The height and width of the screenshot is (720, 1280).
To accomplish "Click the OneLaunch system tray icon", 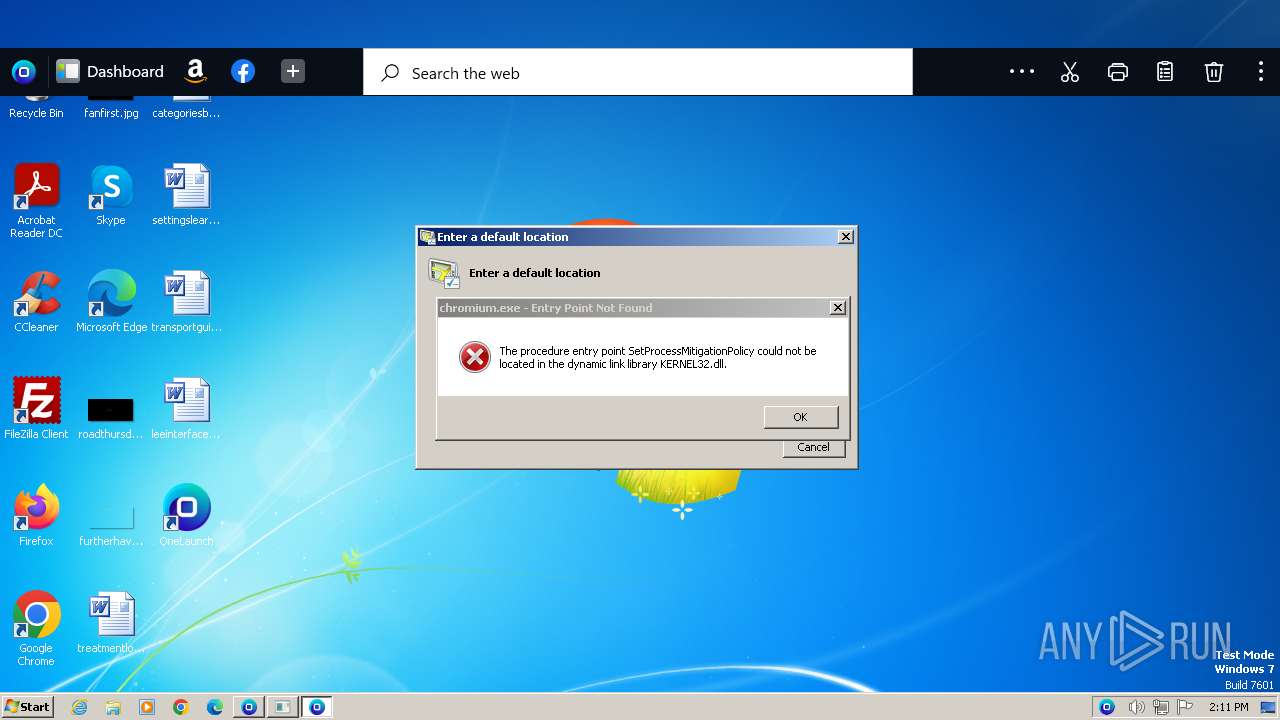I will (x=1107, y=707).
